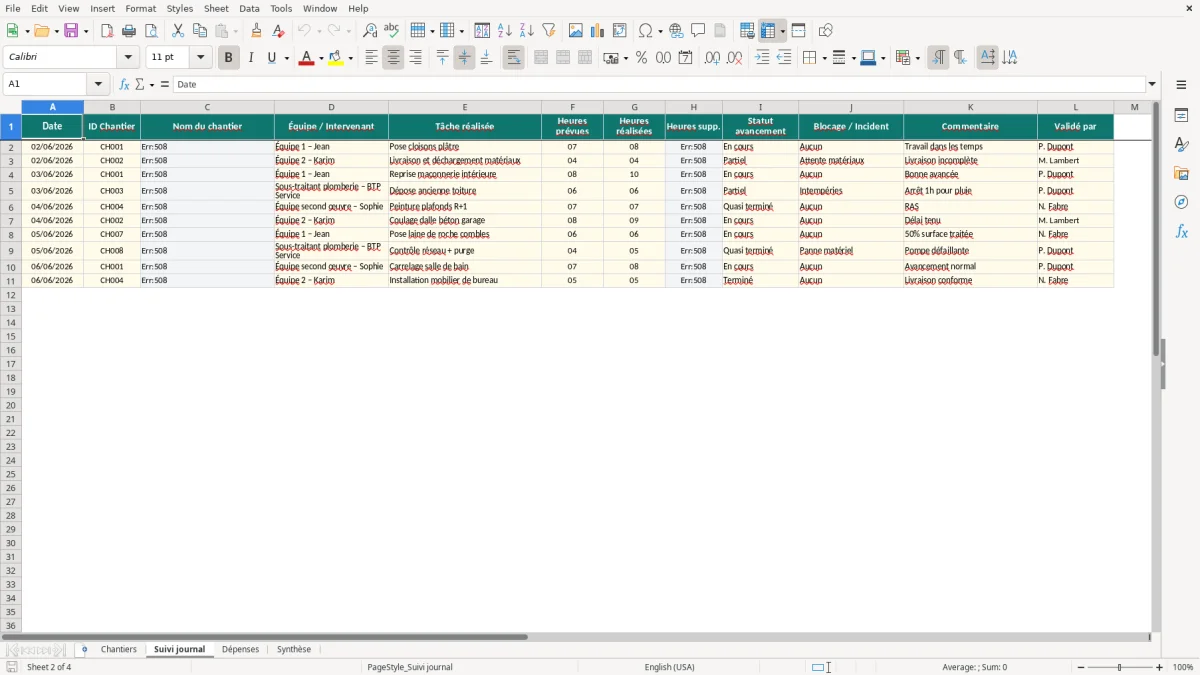The height and width of the screenshot is (675, 1200).
Task: Toggle Underline formatting
Action: [271, 58]
